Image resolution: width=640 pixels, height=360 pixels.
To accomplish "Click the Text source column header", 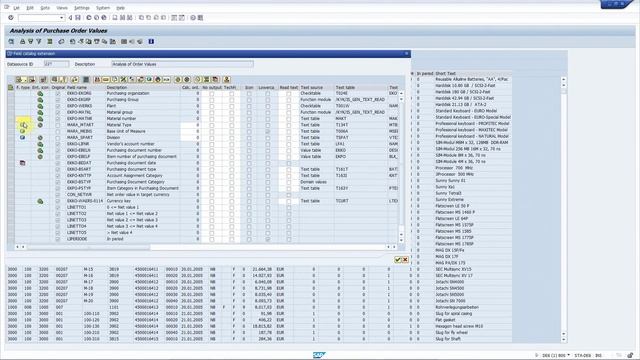I will (x=317, y=87).
